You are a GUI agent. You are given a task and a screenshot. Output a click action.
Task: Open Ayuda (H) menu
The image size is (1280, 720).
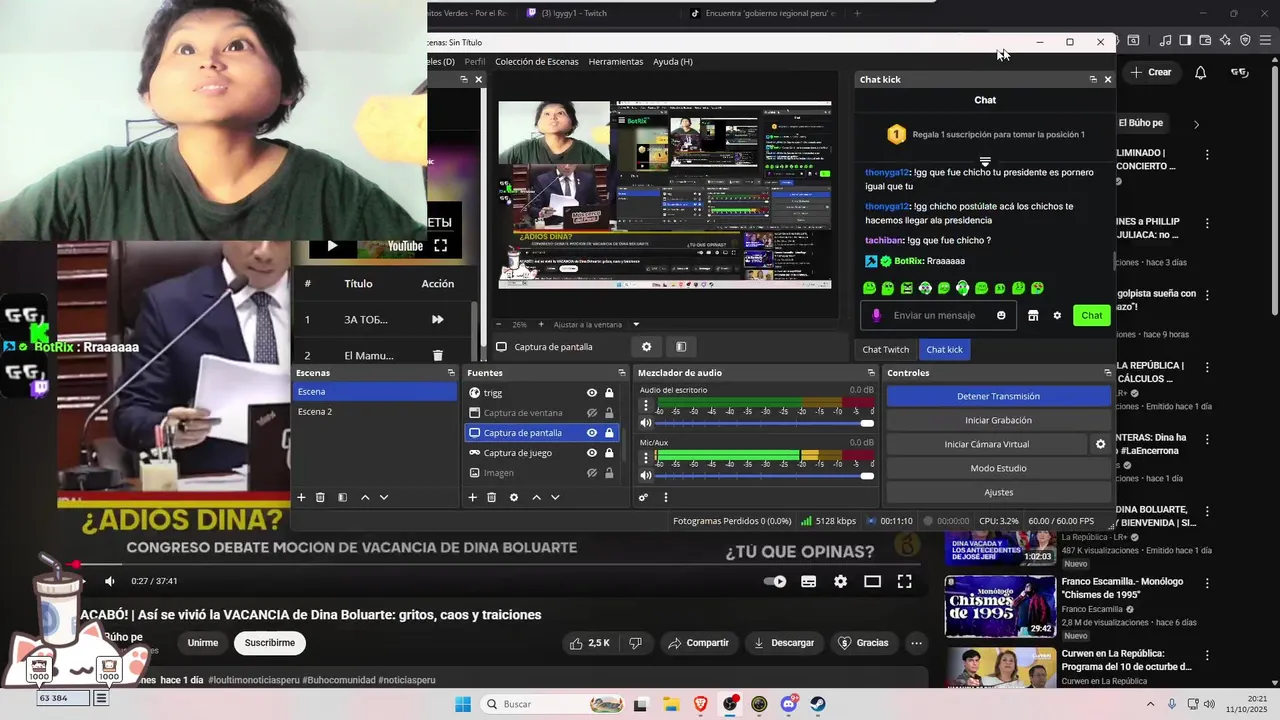tap(673, 61)
